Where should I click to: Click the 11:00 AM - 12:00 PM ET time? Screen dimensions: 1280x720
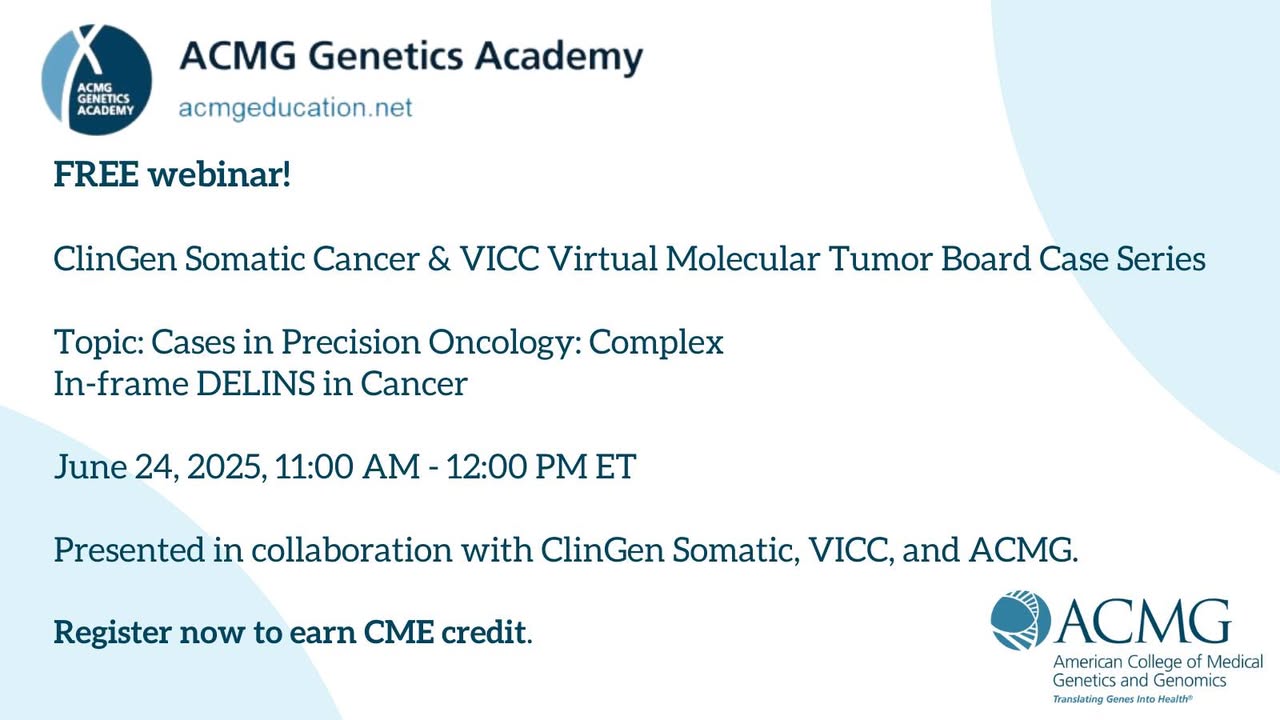455,468
